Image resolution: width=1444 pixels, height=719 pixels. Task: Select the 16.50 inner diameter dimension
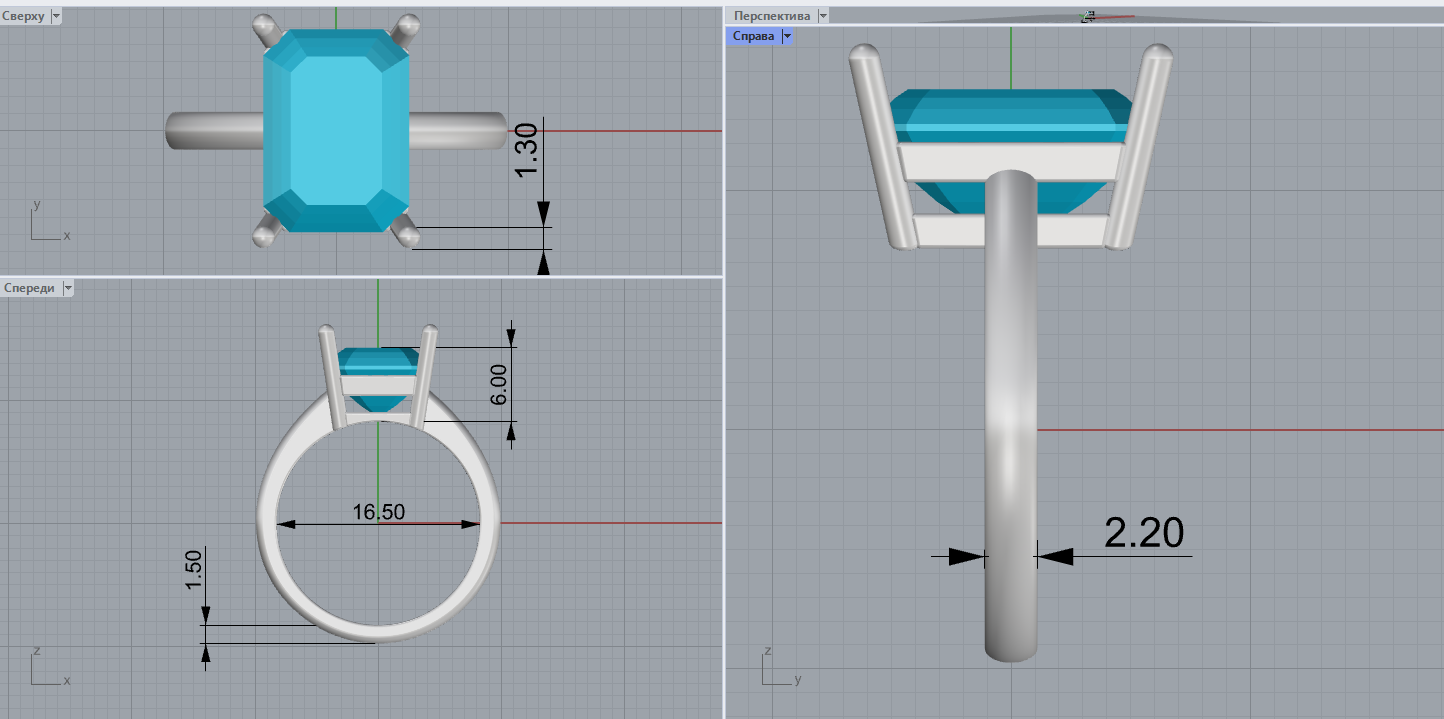[378, 512]
